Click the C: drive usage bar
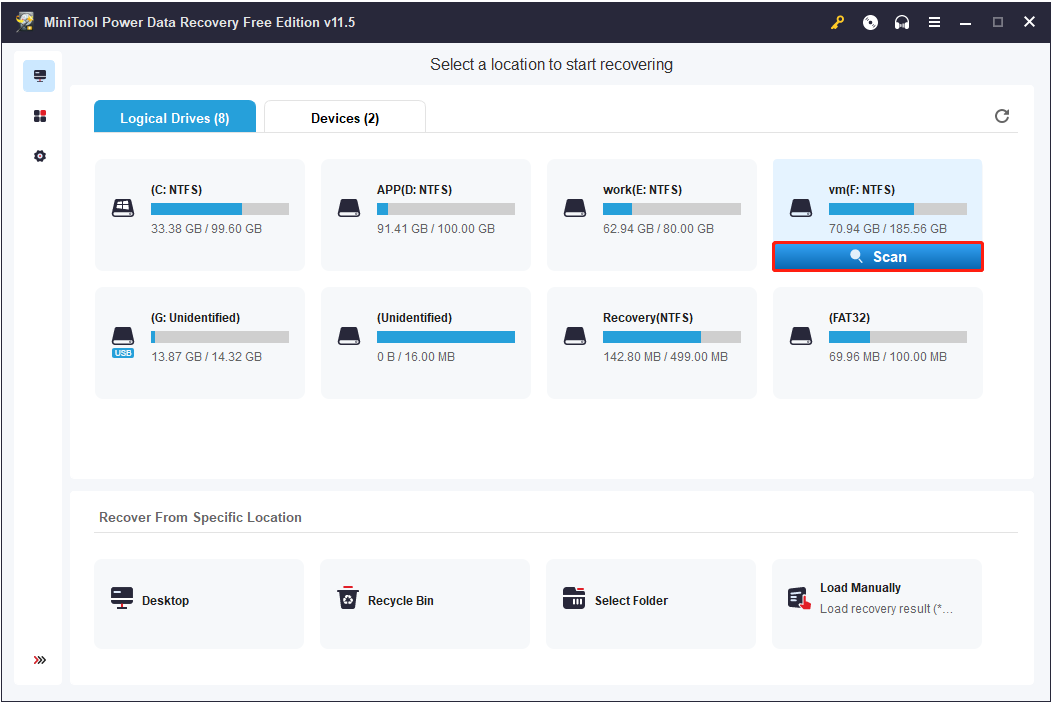 click(220, 209)
